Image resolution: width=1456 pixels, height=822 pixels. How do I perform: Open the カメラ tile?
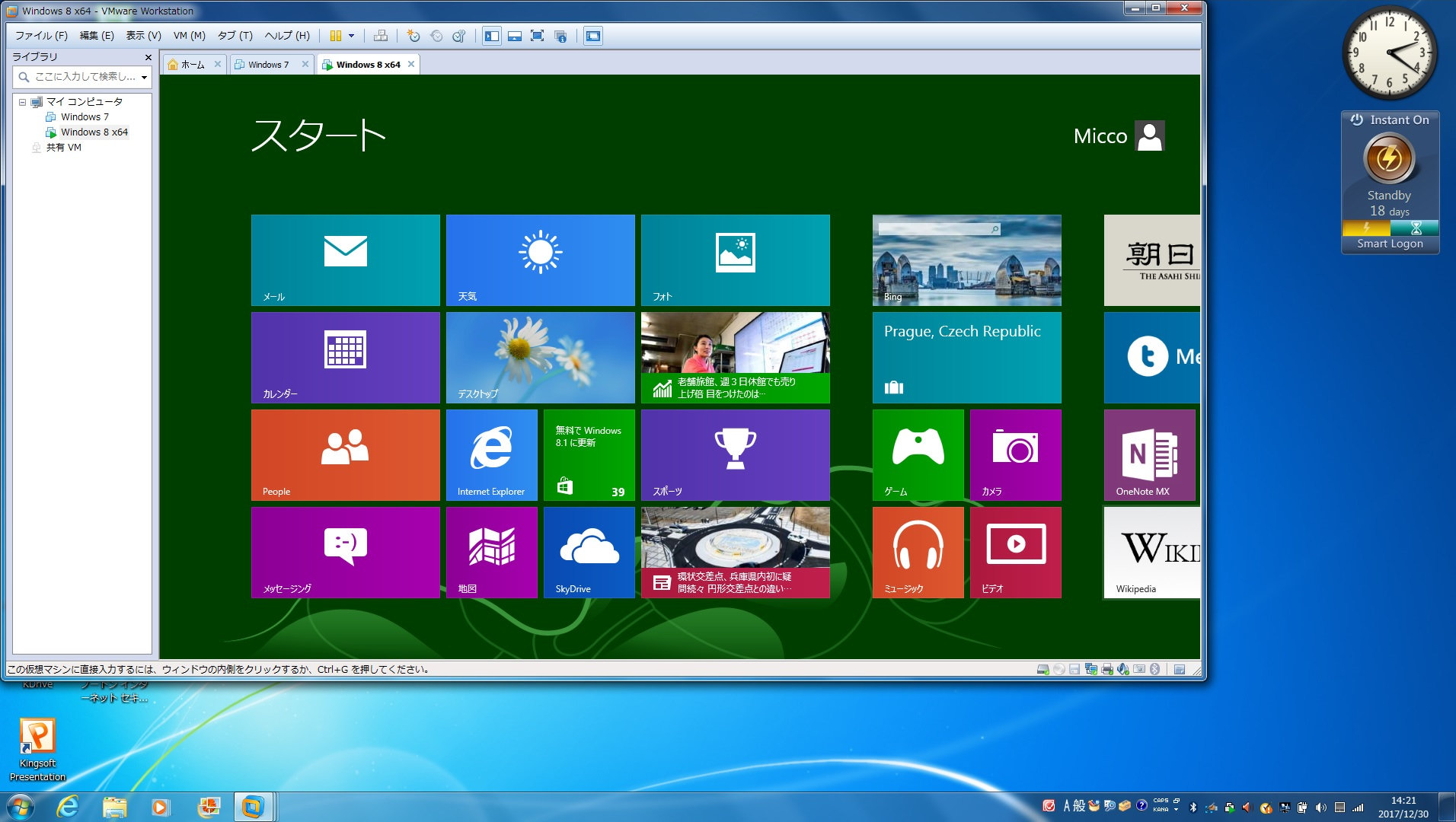[x=1016, y=455]
